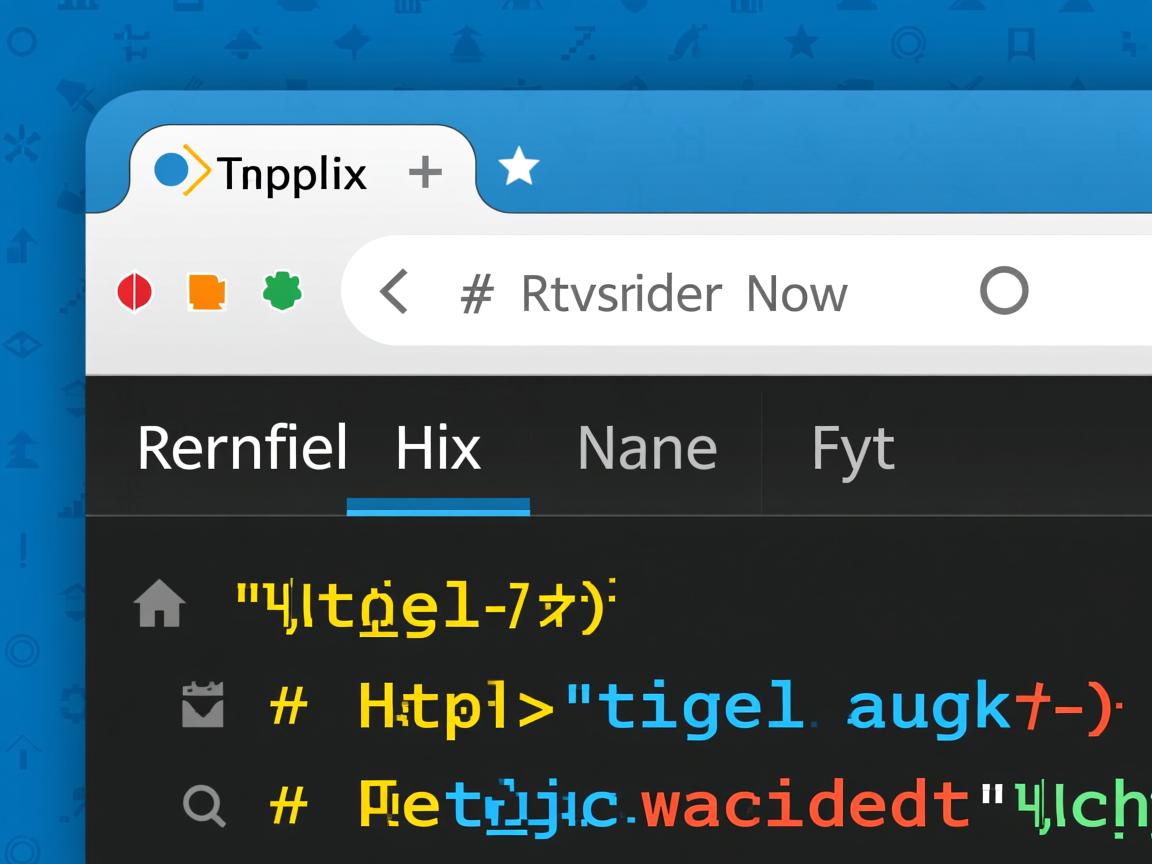Switch to the Rernfiel tab
The height and width of the screenshot is (864, 1152).
[242, 447]
